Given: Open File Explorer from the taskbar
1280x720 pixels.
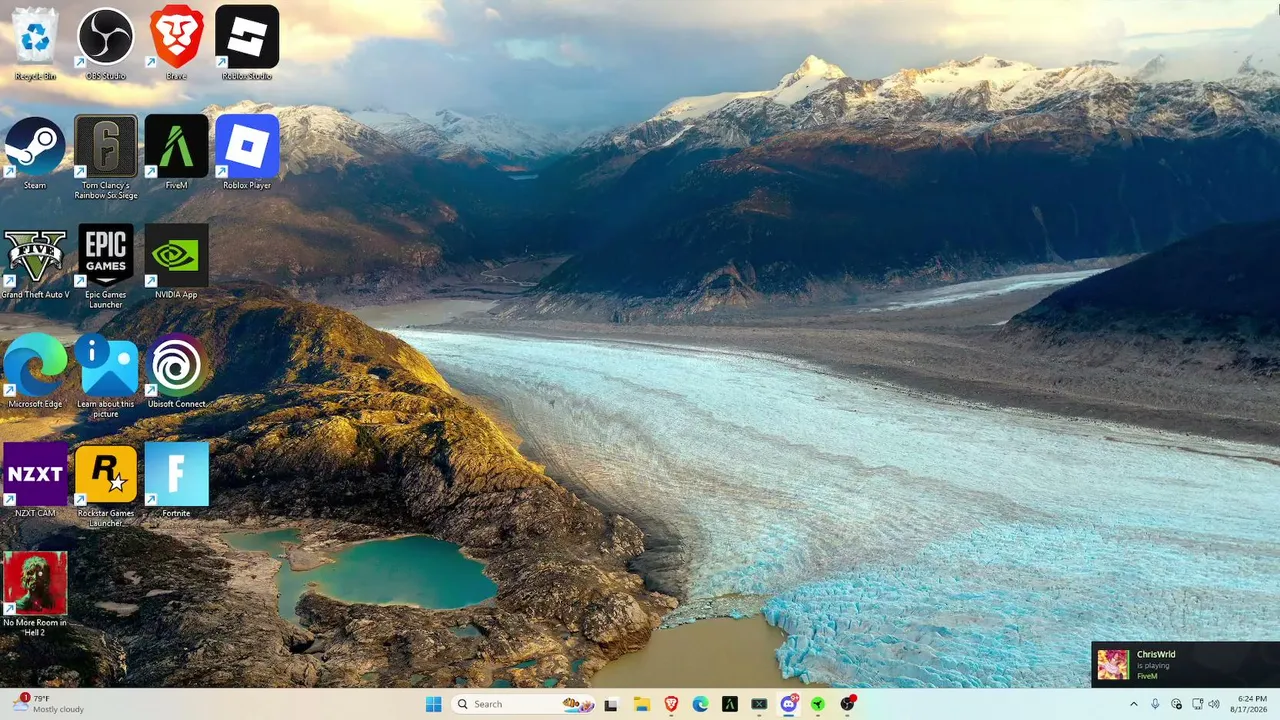Looking at the screenshot, I should (x=641, y=704).
